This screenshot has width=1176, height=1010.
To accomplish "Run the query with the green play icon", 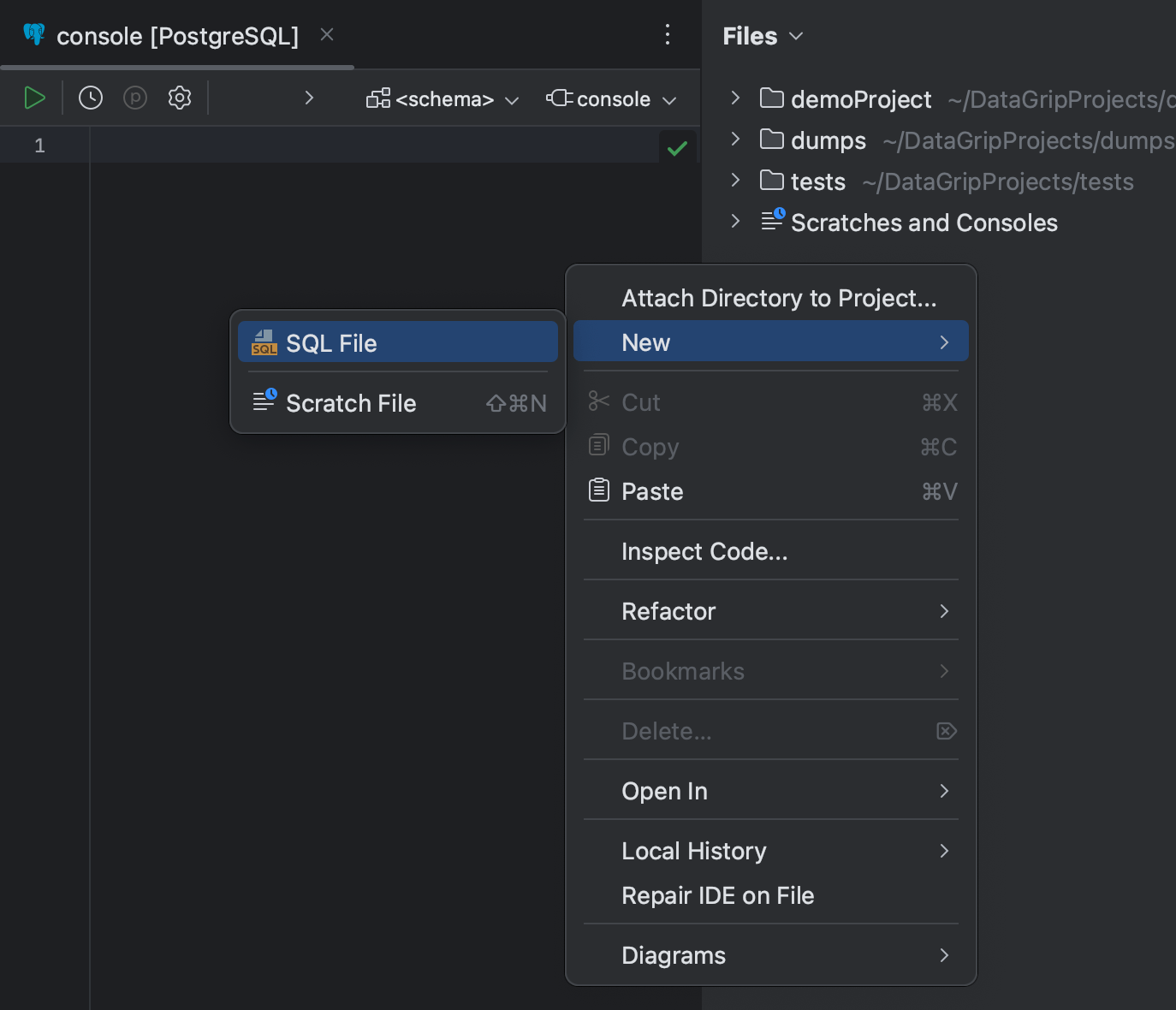I will (x=35, y=98).
